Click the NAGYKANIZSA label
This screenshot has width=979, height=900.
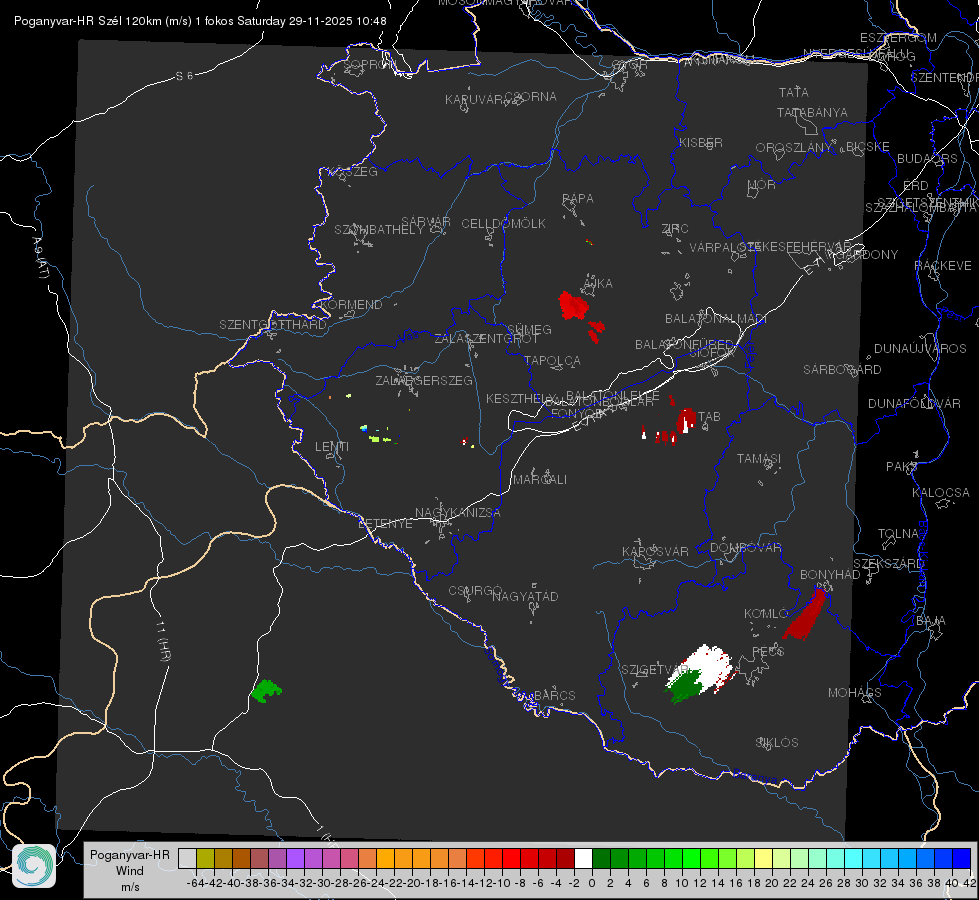[x=458, y=513]
